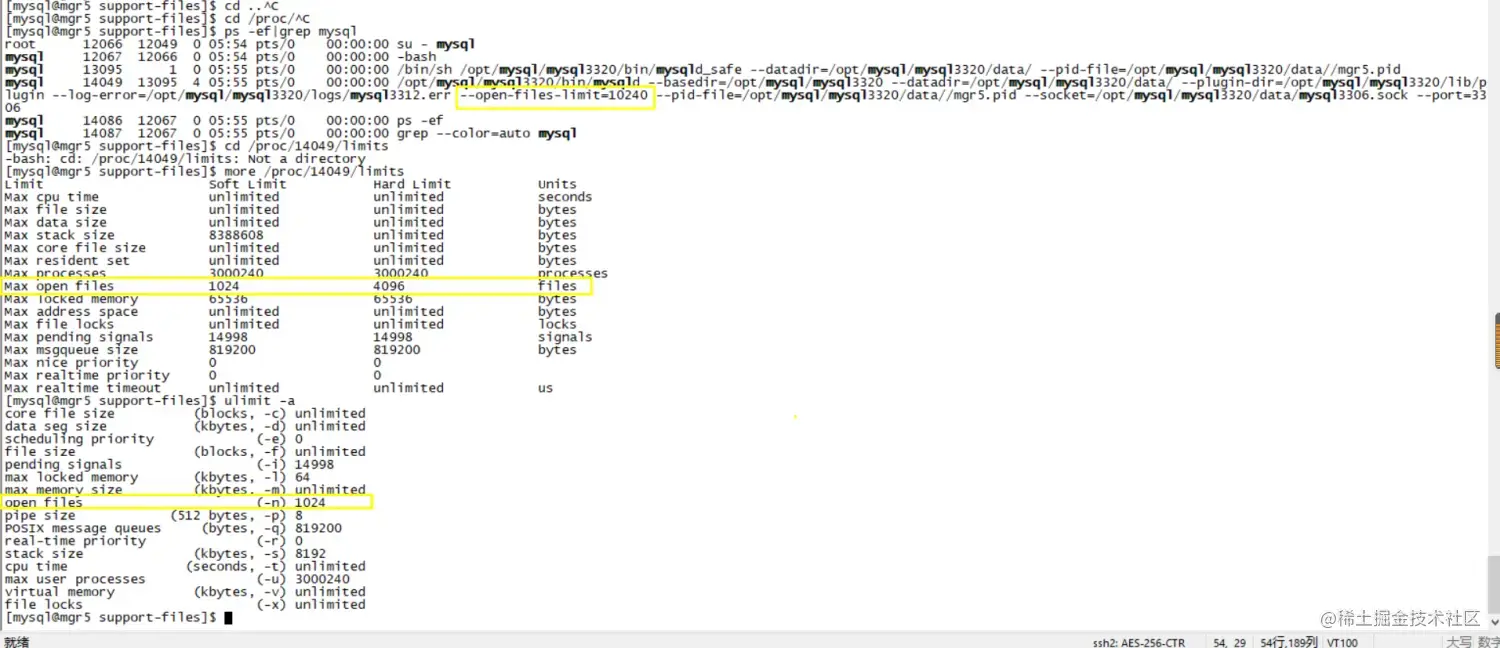Click the 'virtual memory' ulimit row
Screen dimensions: 1500x648
pos(185,592)
